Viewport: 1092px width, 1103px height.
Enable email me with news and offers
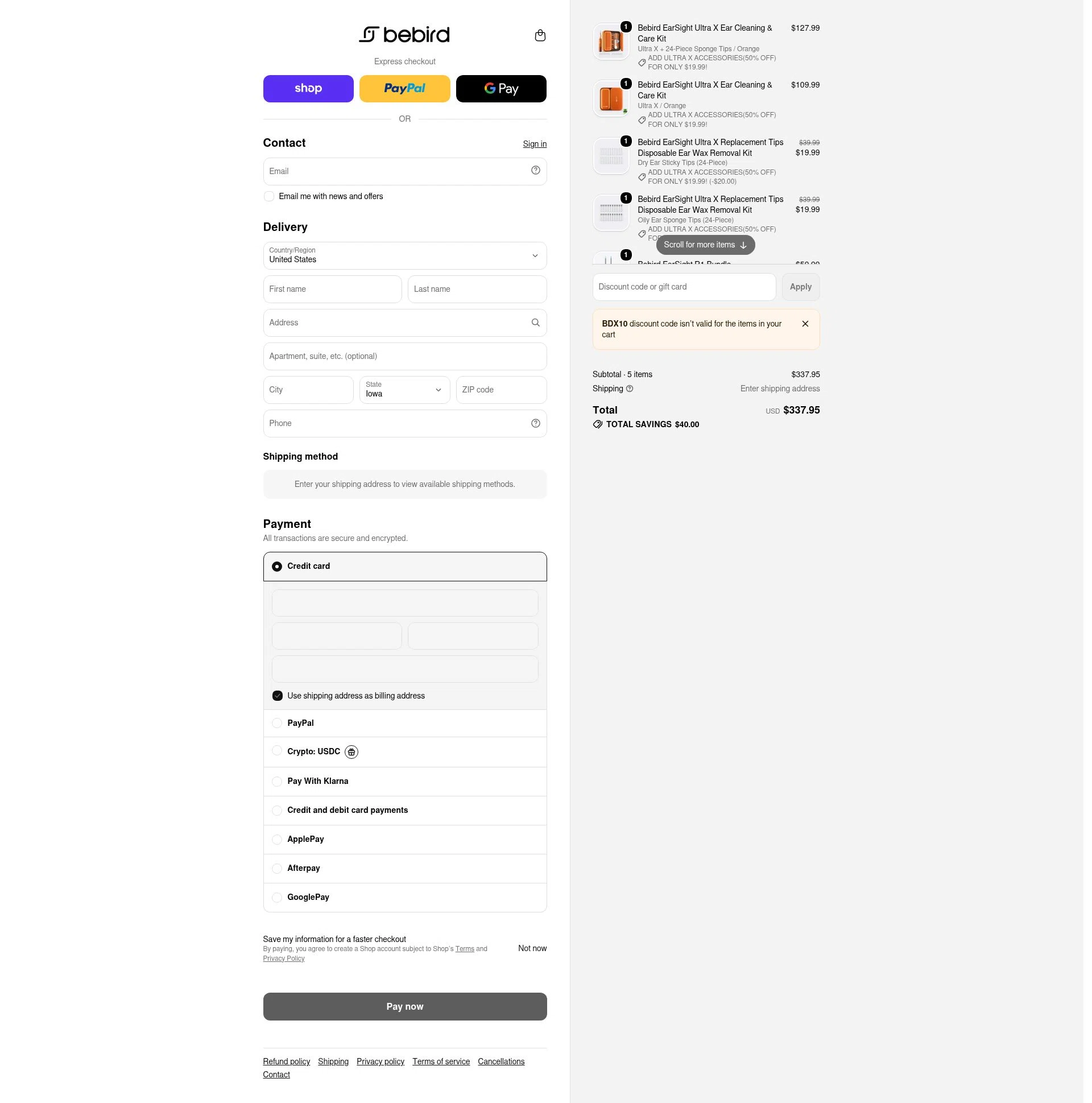click(268, 196)
